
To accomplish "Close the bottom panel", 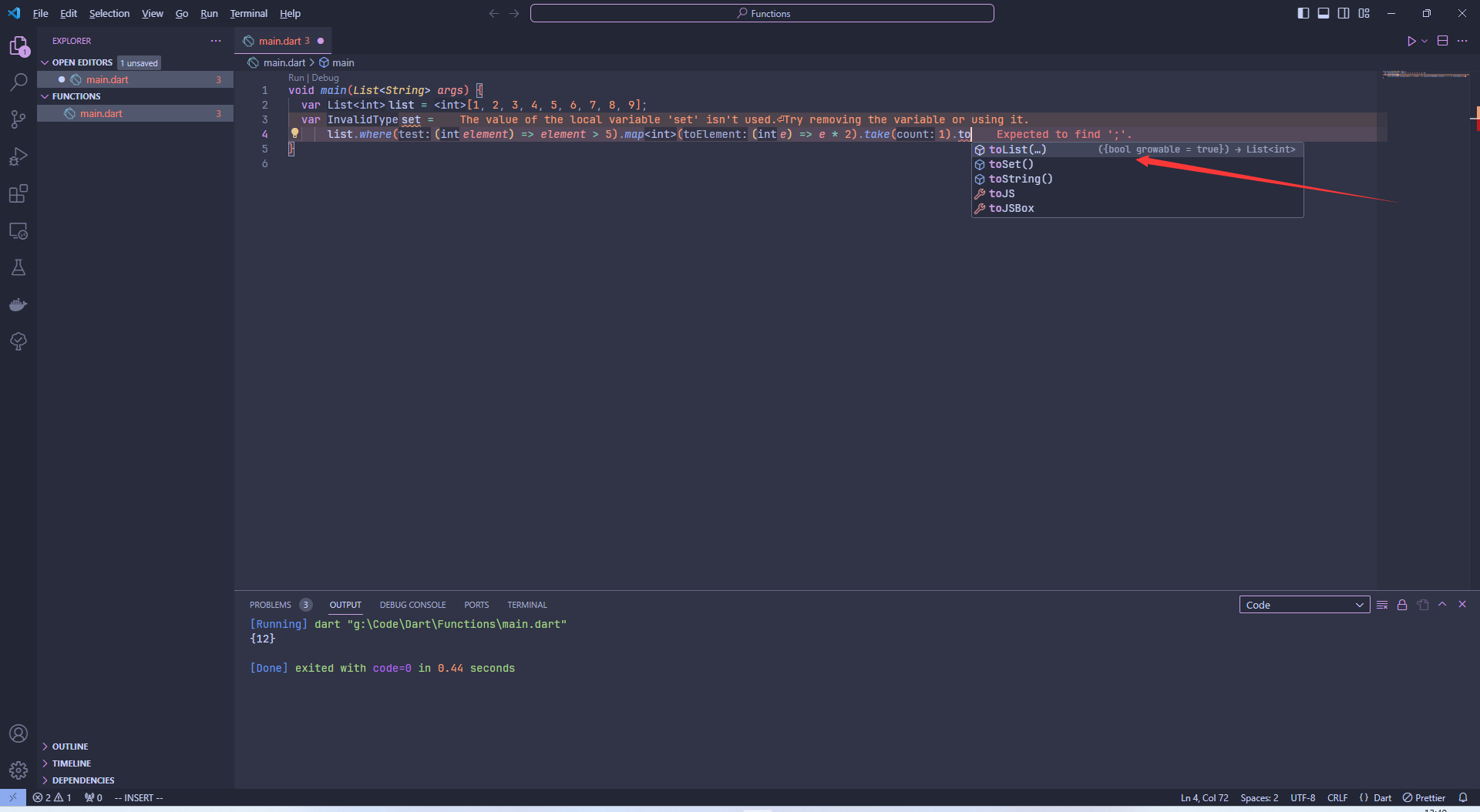I will click(1462, 605).
